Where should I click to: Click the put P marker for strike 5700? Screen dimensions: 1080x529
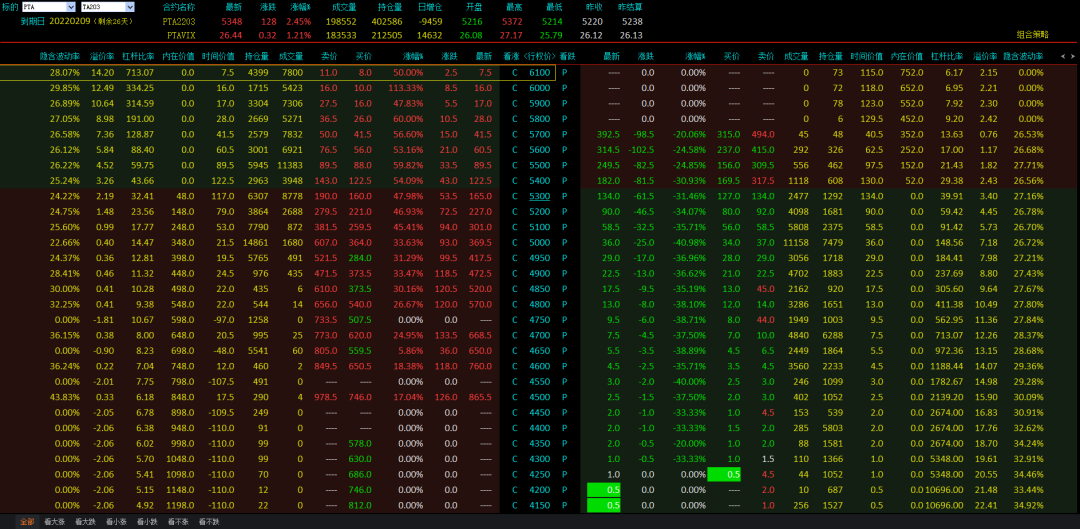click(x=564, y=134)
